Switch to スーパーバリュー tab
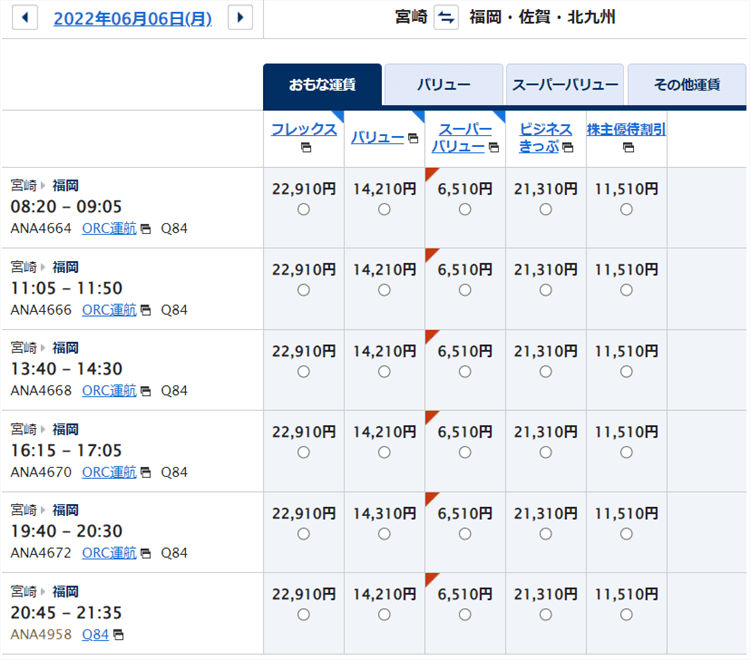Image resolution: width=750 pixels, height=660 pixels. pos(564,85)
